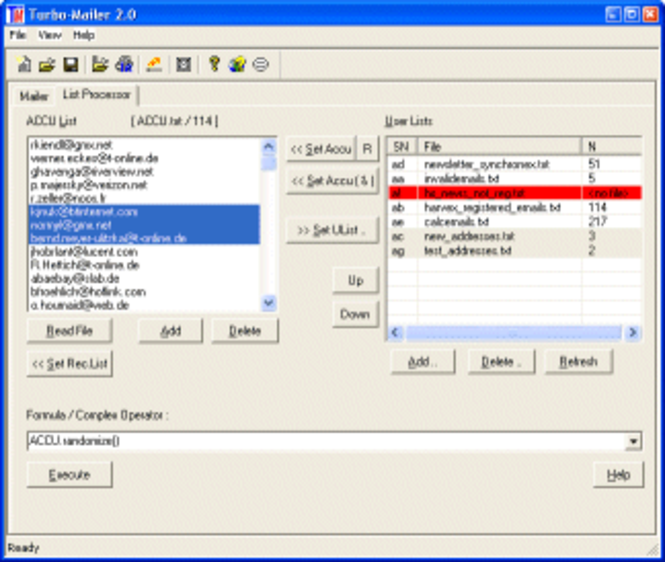
Task: Click the New document toolbar icon
Action: pyautogui.click(x=24, y=64)
